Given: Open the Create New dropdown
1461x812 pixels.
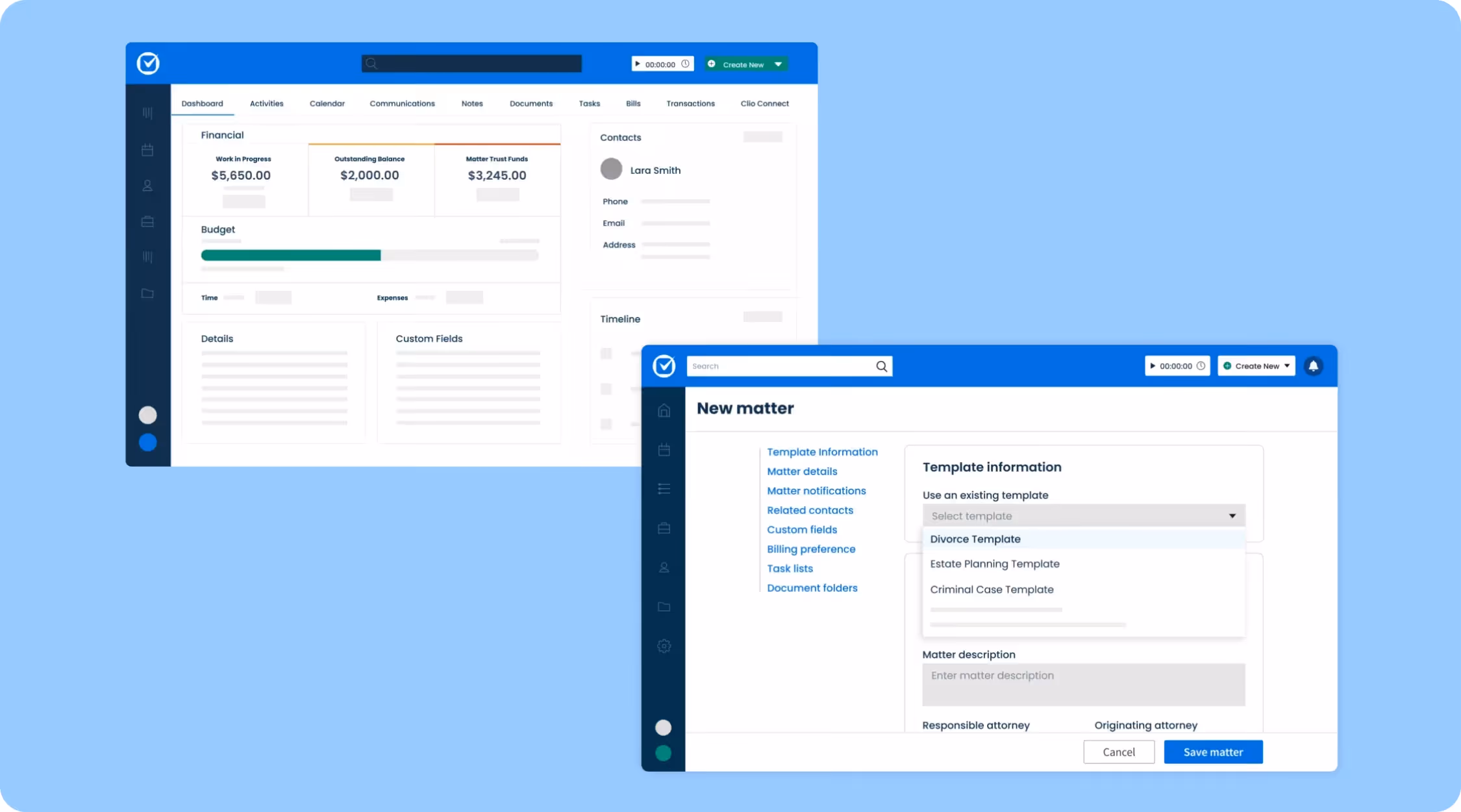Looking at the screenshot, I should [1255, 365].
